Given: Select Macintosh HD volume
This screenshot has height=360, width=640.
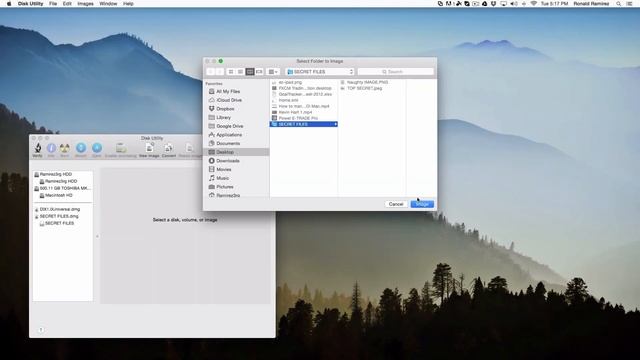Looking at the screenshot, I should (x=58, y=195).
